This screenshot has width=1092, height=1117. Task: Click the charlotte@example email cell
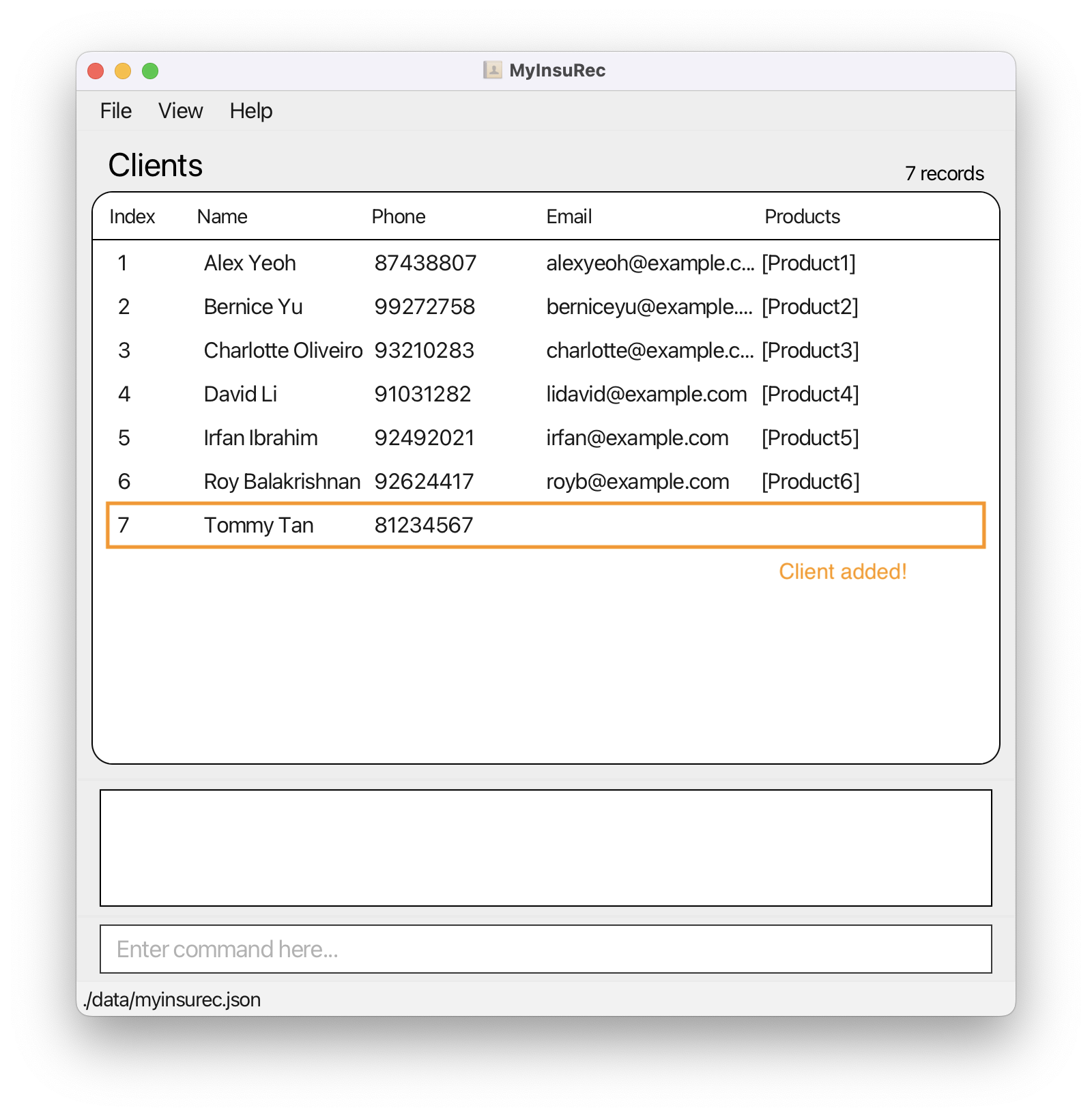(650, 350)
